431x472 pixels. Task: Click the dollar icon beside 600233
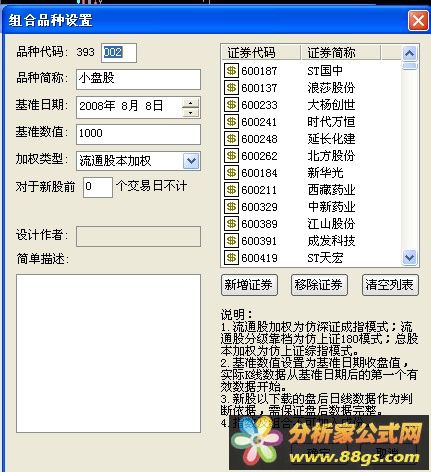click(x=231, y=105)
